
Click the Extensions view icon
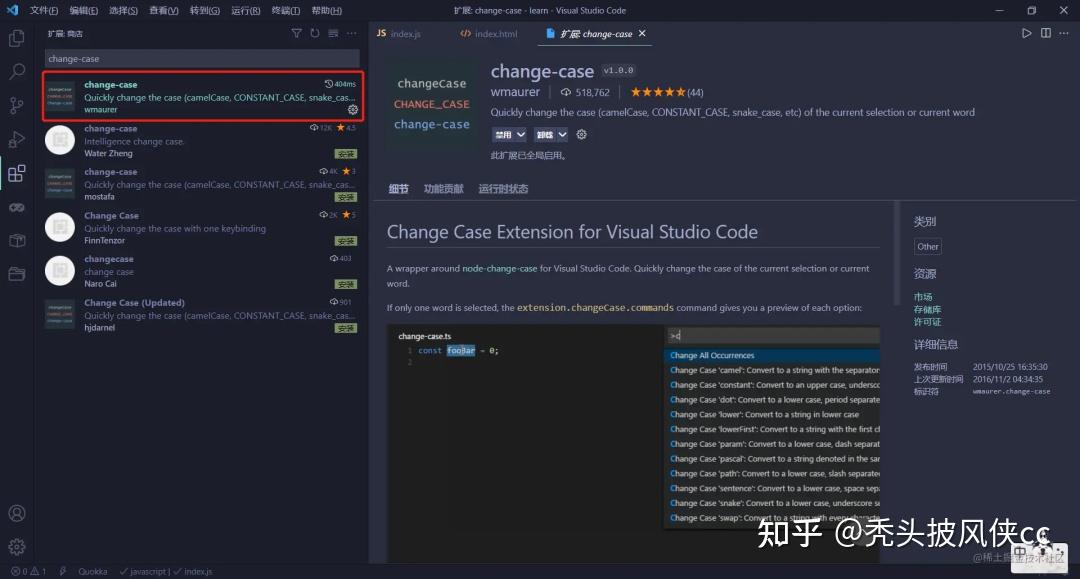(x=17, y=173)
